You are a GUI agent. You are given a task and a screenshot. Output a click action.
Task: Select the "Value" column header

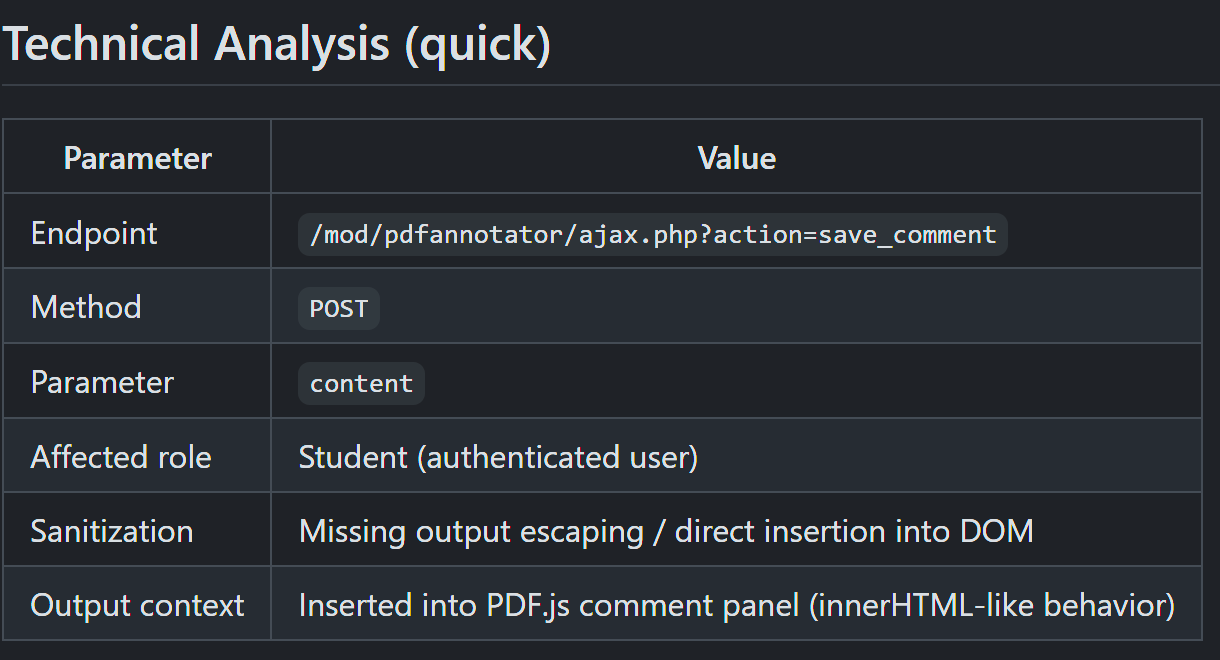[736, 158]
